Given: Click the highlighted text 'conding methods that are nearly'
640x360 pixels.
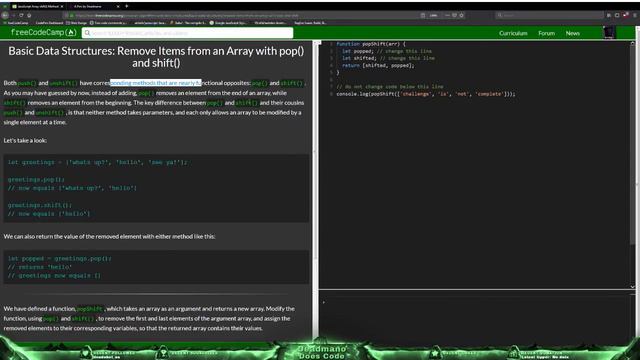Looking at the screenshot, I should pyautogui.click(x=156, y=83).
